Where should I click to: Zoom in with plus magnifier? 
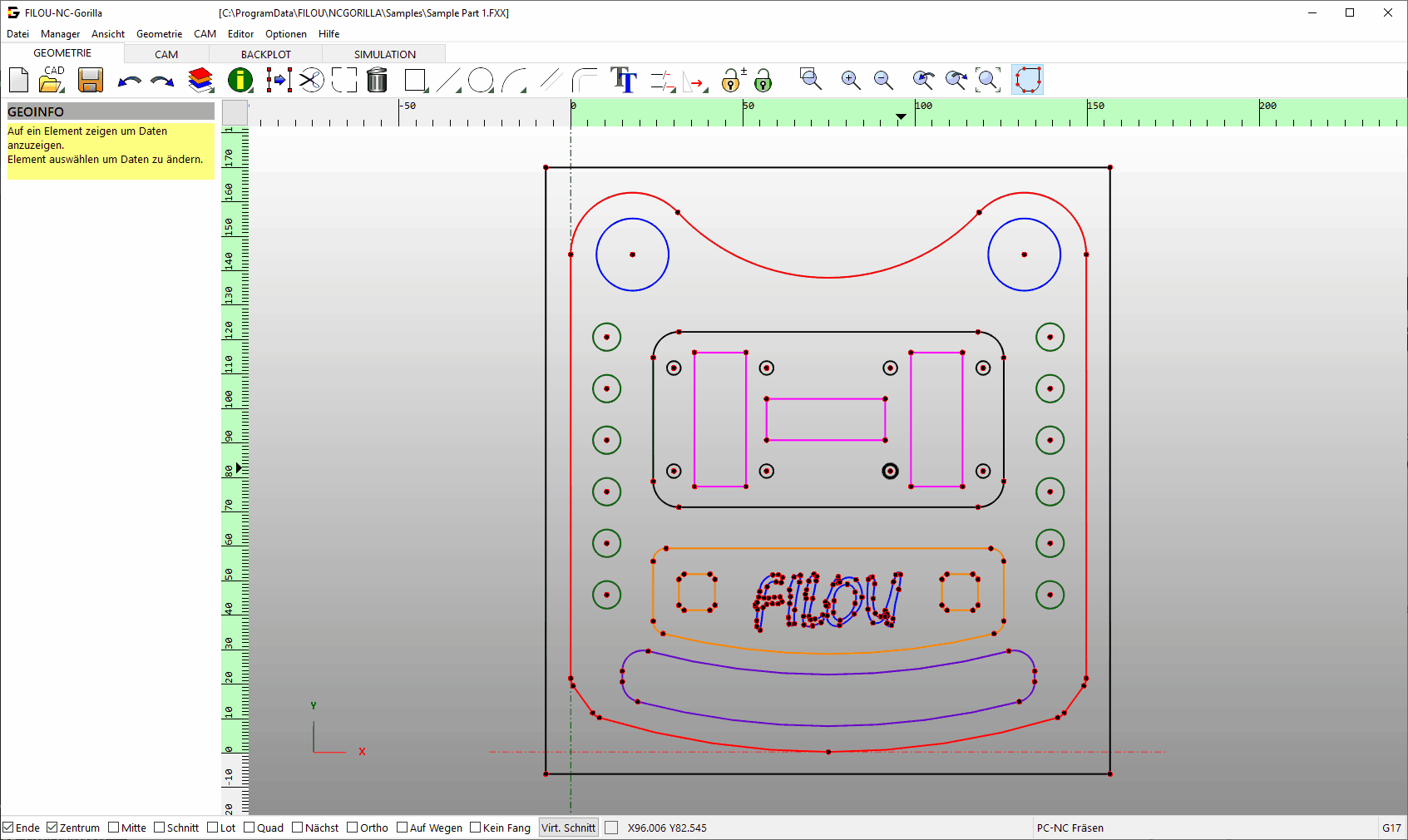tap(851, 81)
